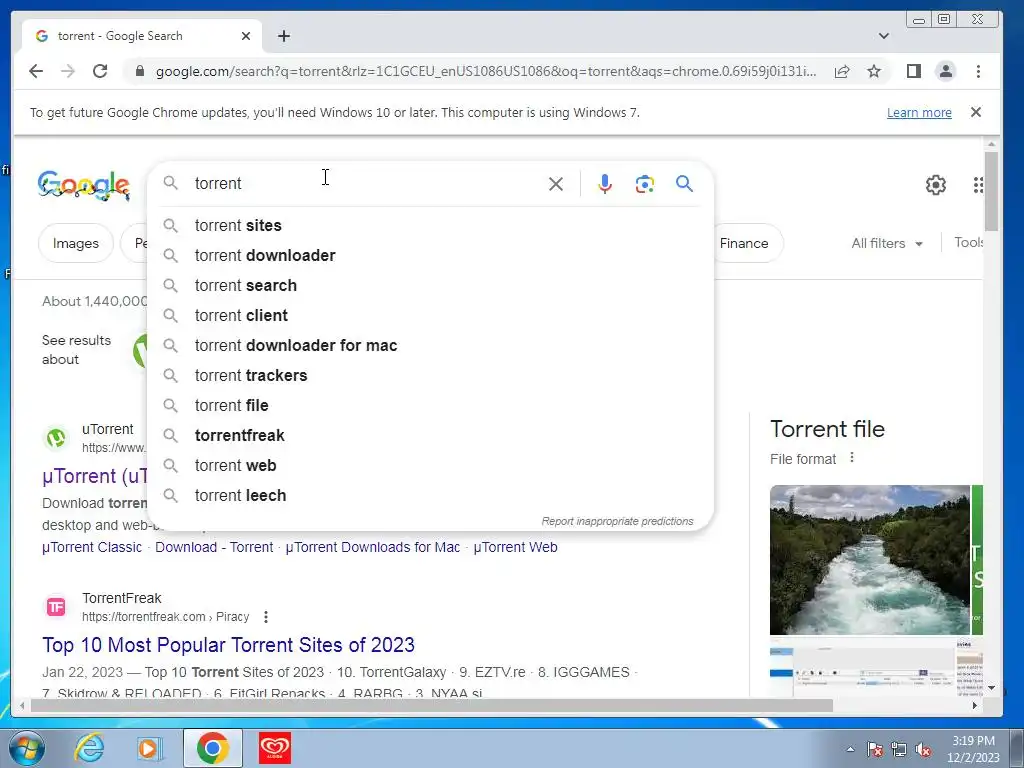Select suggestion torrent downloader for mac
The width and height of the screenshot is (1024, 768).
click(430, 345)
